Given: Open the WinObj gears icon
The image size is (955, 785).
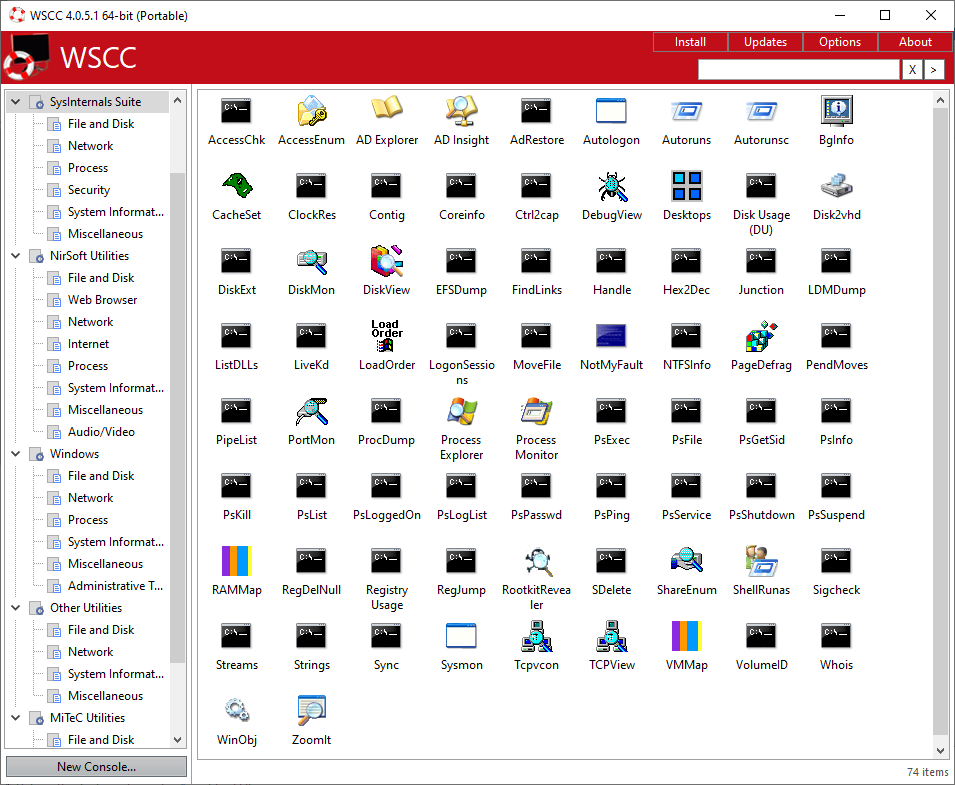Looking at the screenshot, I should click(236, 711).
